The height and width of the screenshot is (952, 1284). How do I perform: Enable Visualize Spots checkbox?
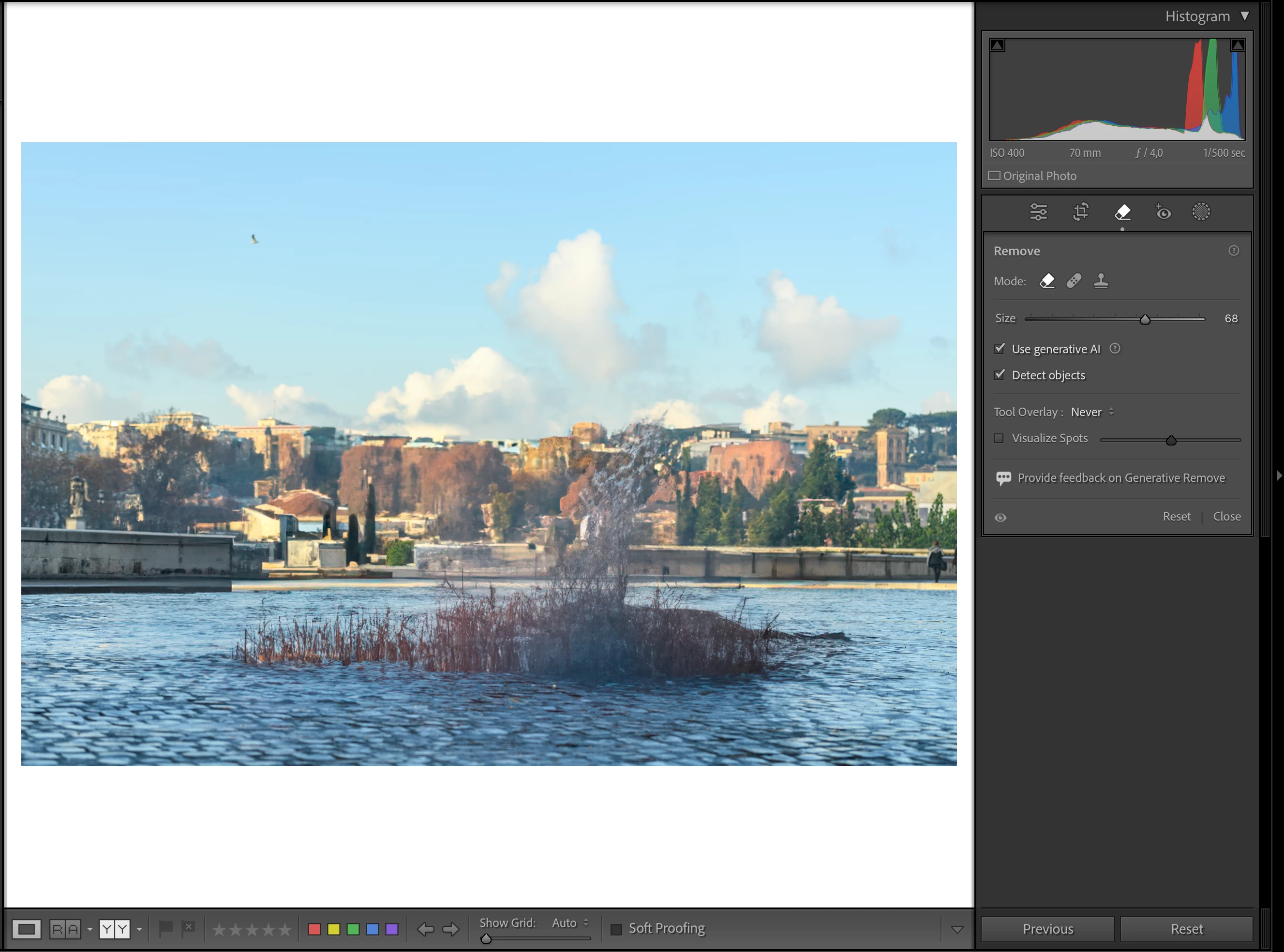tap(999, 439)
